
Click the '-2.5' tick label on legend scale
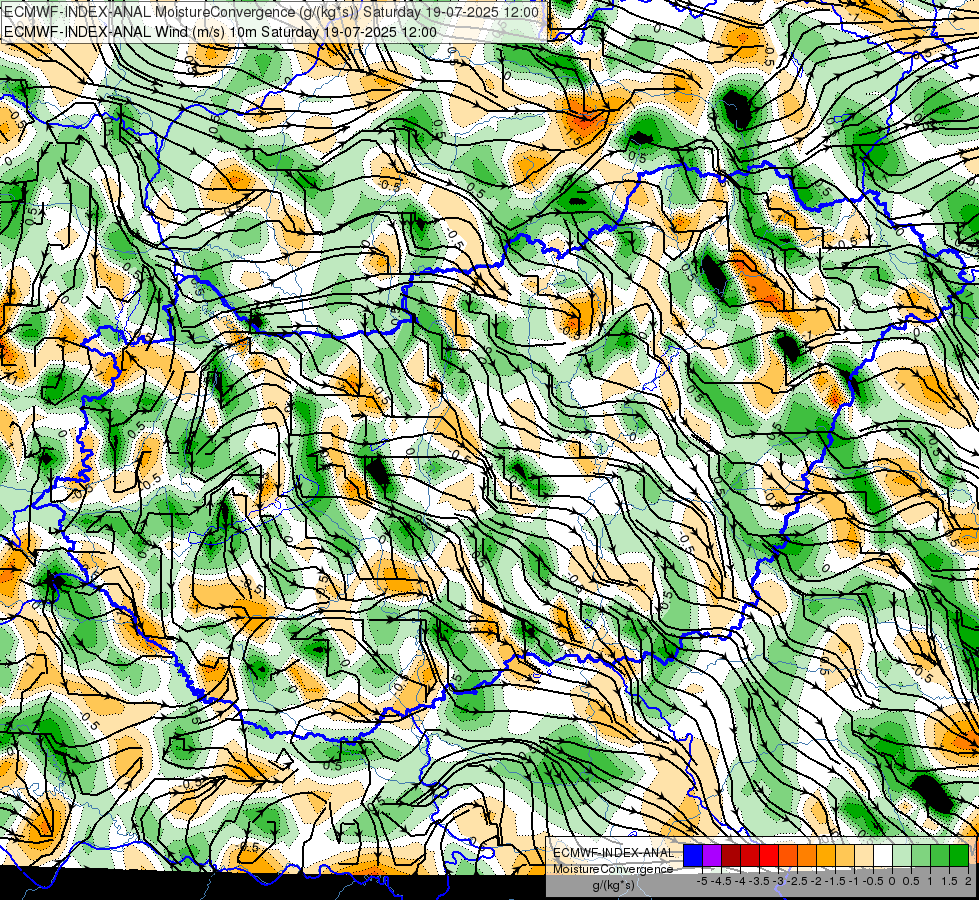[797, 881]
